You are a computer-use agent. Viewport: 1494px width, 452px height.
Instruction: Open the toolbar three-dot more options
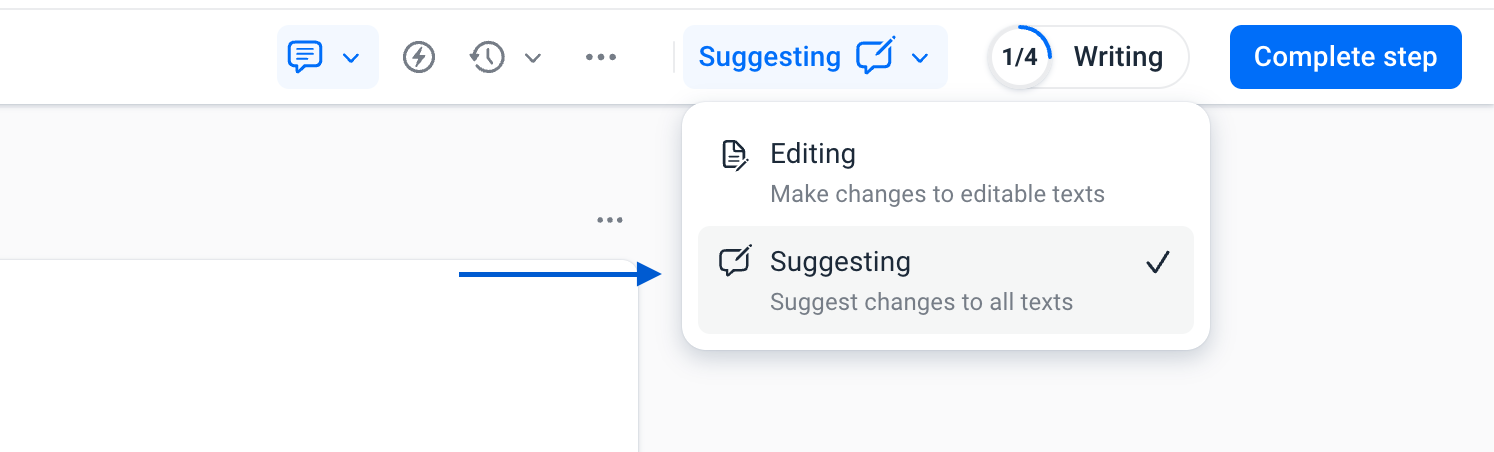point(601,57)
